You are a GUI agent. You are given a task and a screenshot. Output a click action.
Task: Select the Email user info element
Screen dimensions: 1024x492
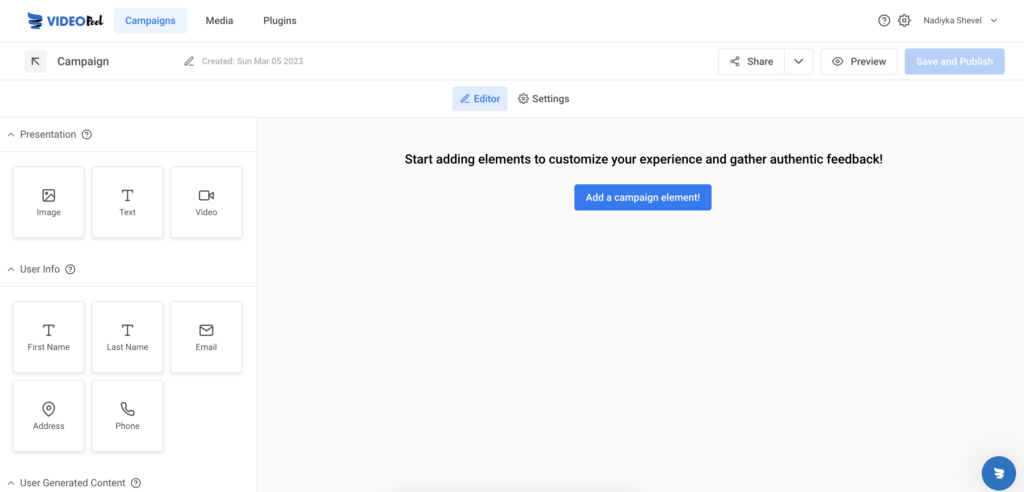click(206, 337)
